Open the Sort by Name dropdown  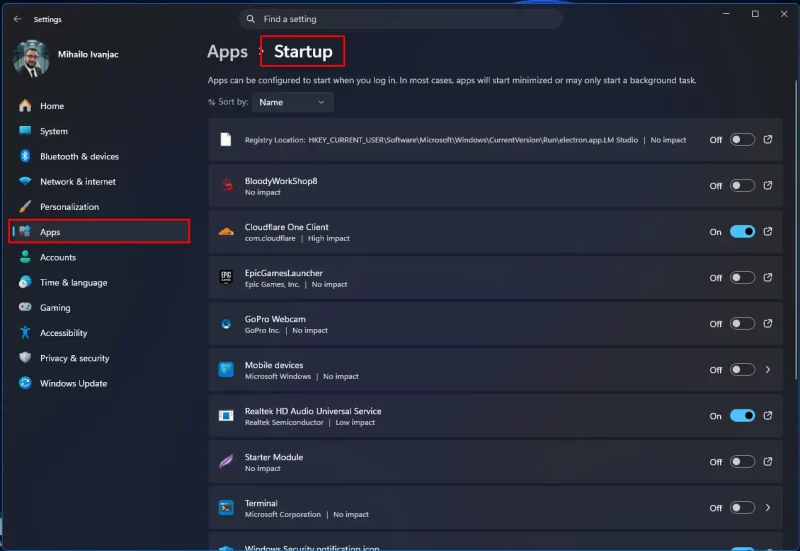click(293, 102)
